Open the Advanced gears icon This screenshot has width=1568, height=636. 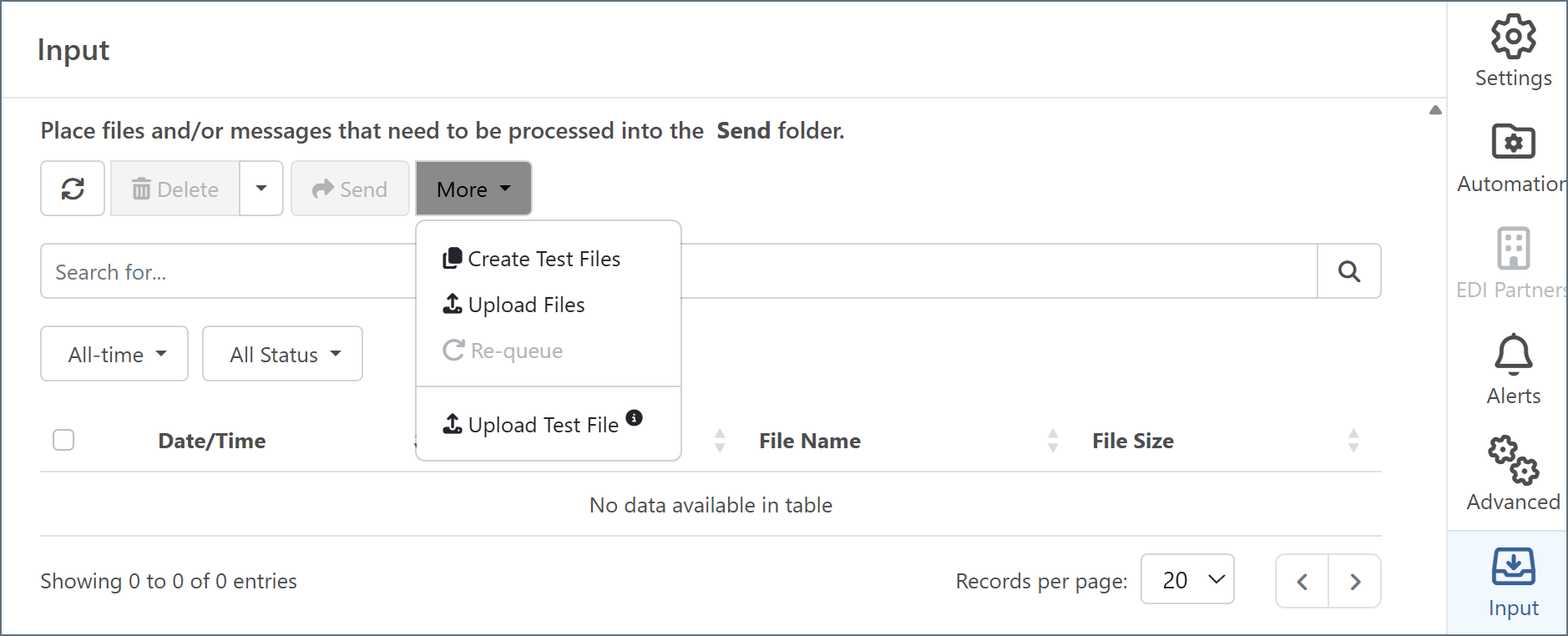pos(1513,460)
